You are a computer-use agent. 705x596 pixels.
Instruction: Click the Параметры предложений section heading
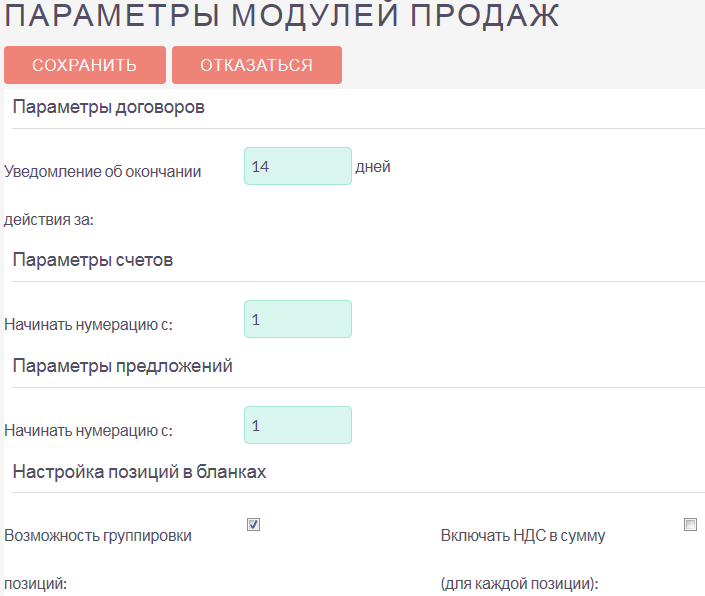(x=122, y=366)
